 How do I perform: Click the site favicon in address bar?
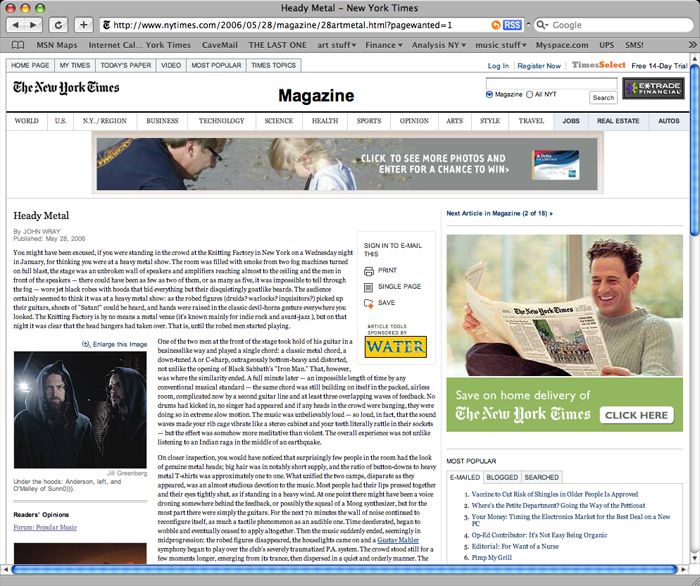tap(107, 25)
